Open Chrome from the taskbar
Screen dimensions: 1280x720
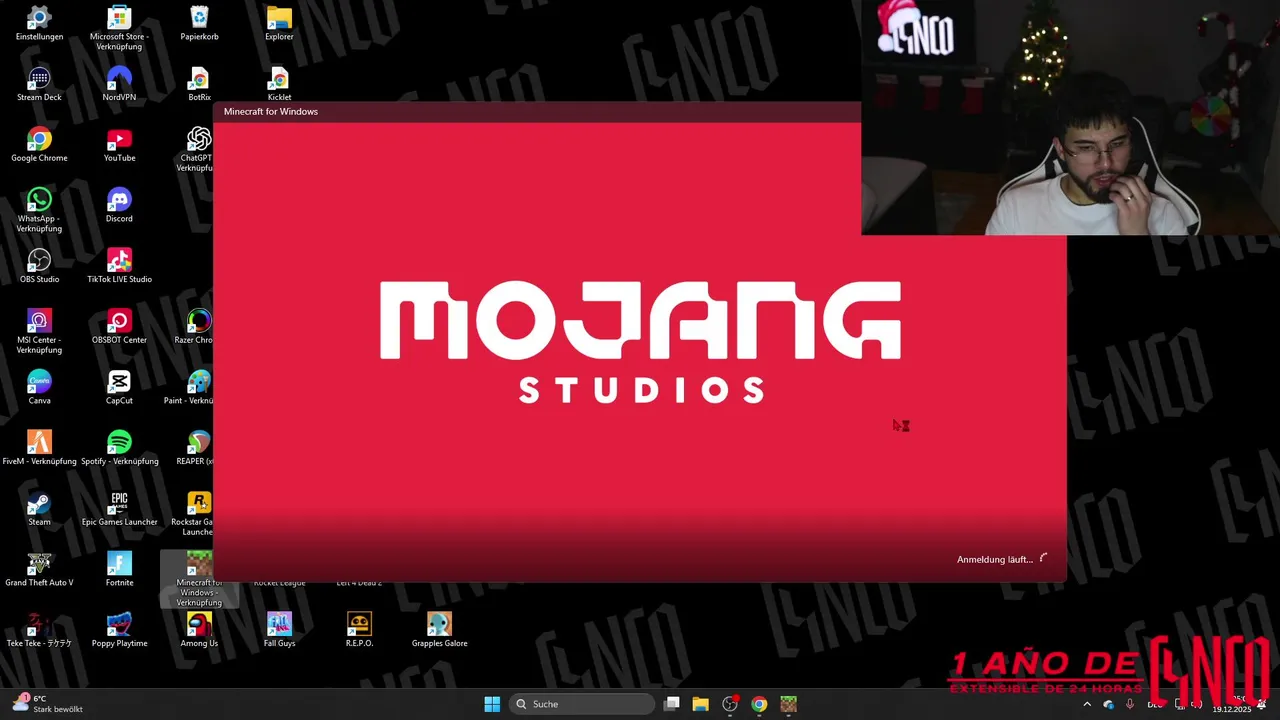pyautogui.click(x=759, y=704)
